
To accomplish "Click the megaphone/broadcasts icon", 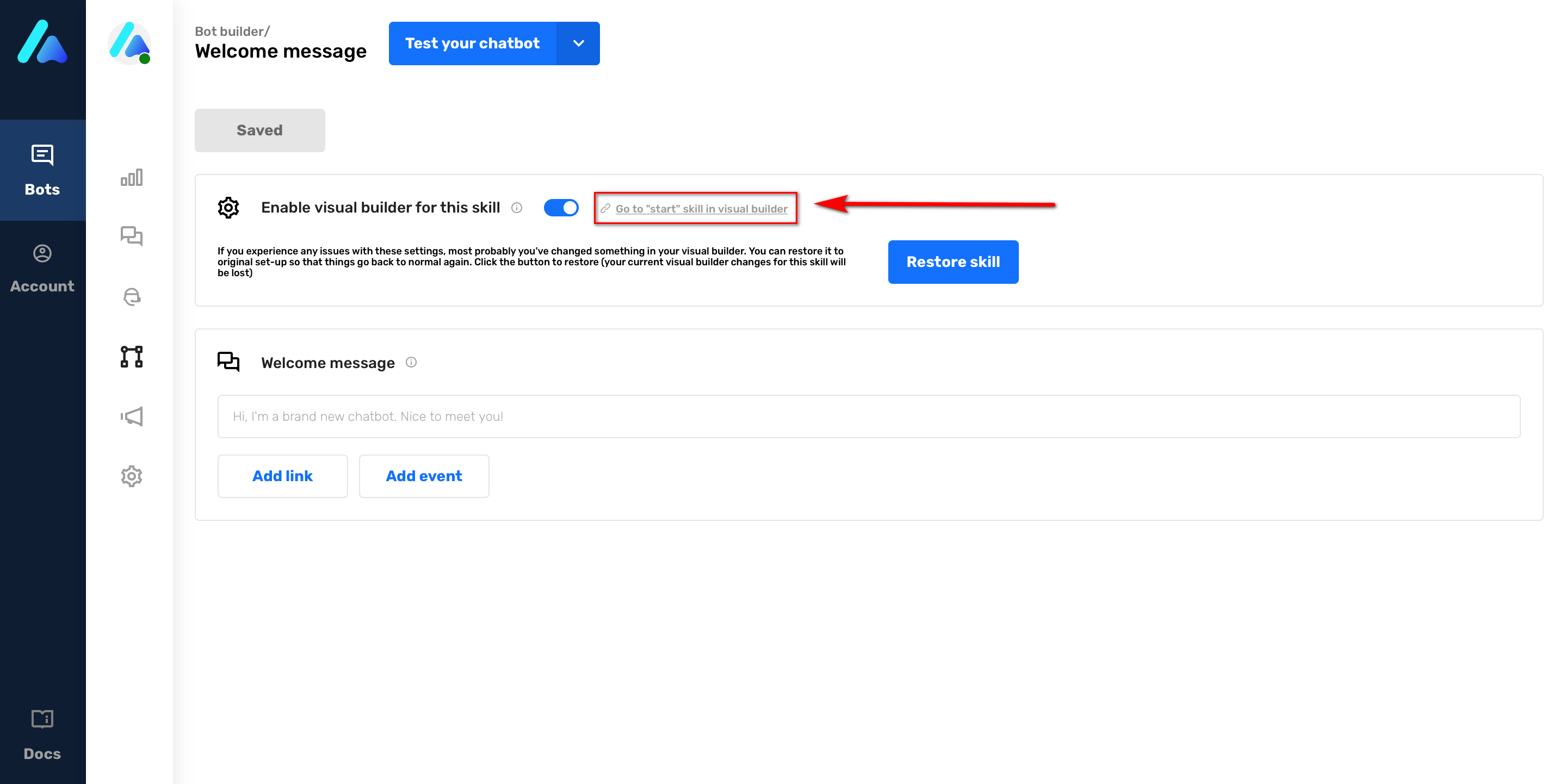I will coord(130,416).
